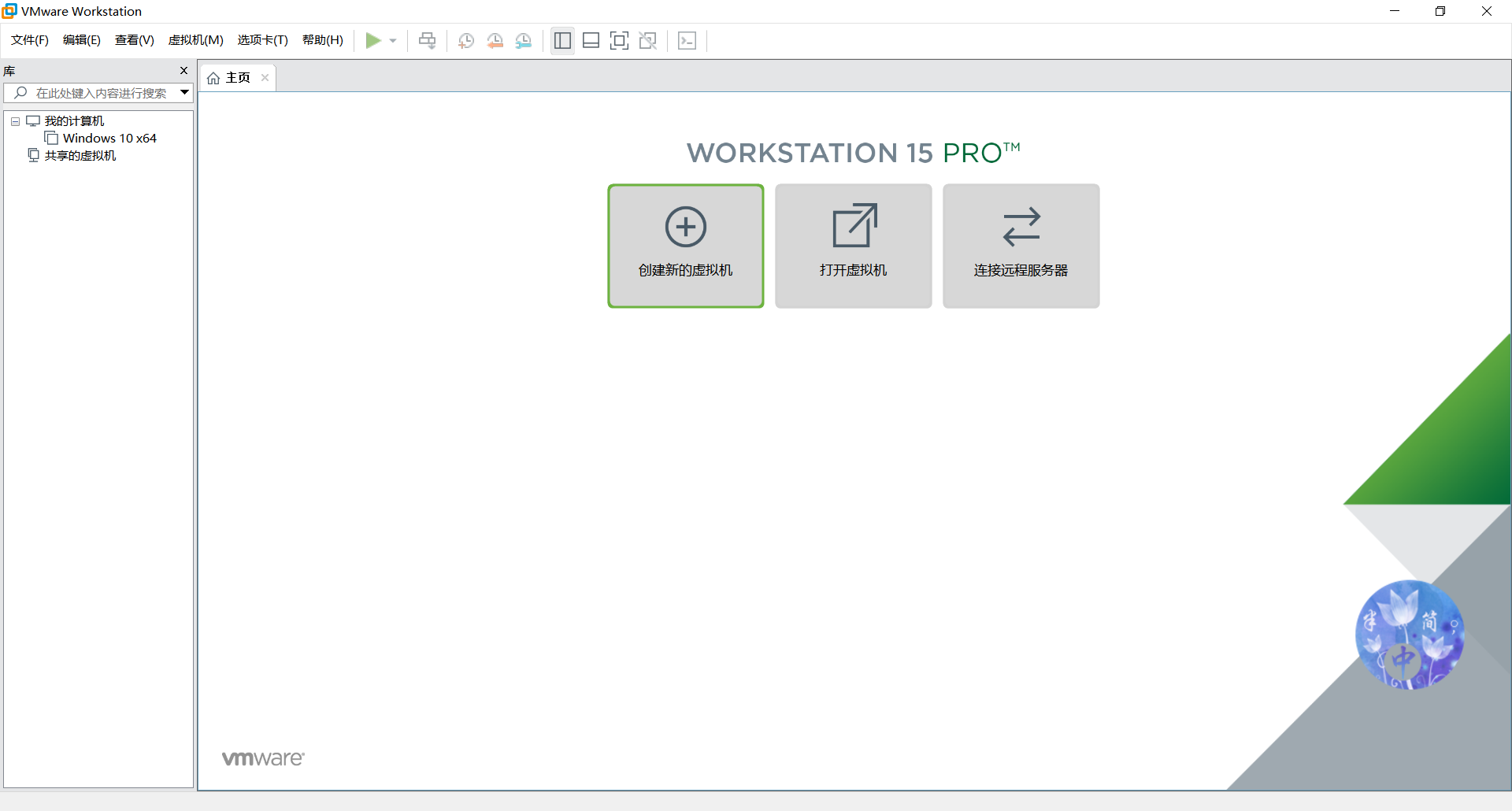
Task: Collapse the 我的计算机 tree node
Action: pos(15,121)
